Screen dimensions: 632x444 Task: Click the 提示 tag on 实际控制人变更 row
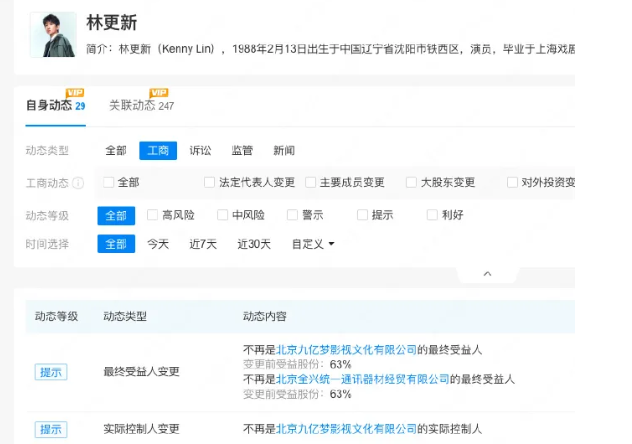[51, 429]
